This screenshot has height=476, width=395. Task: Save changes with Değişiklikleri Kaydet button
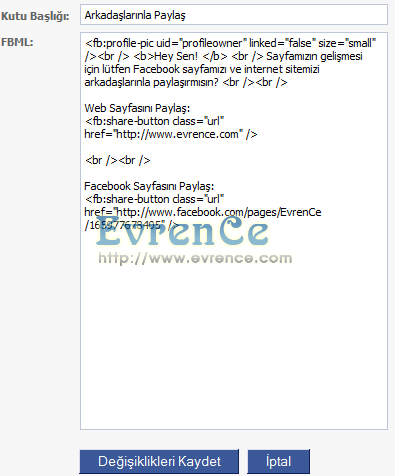159,462
